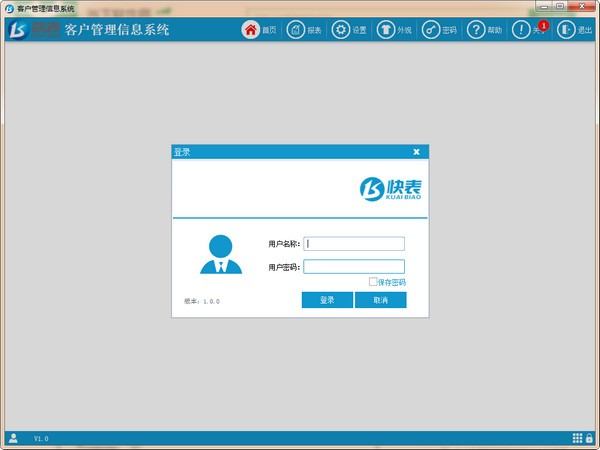The image size is (600, 450).
Task: Click the grid icon in status bar
Action: (x=577, y=438)
